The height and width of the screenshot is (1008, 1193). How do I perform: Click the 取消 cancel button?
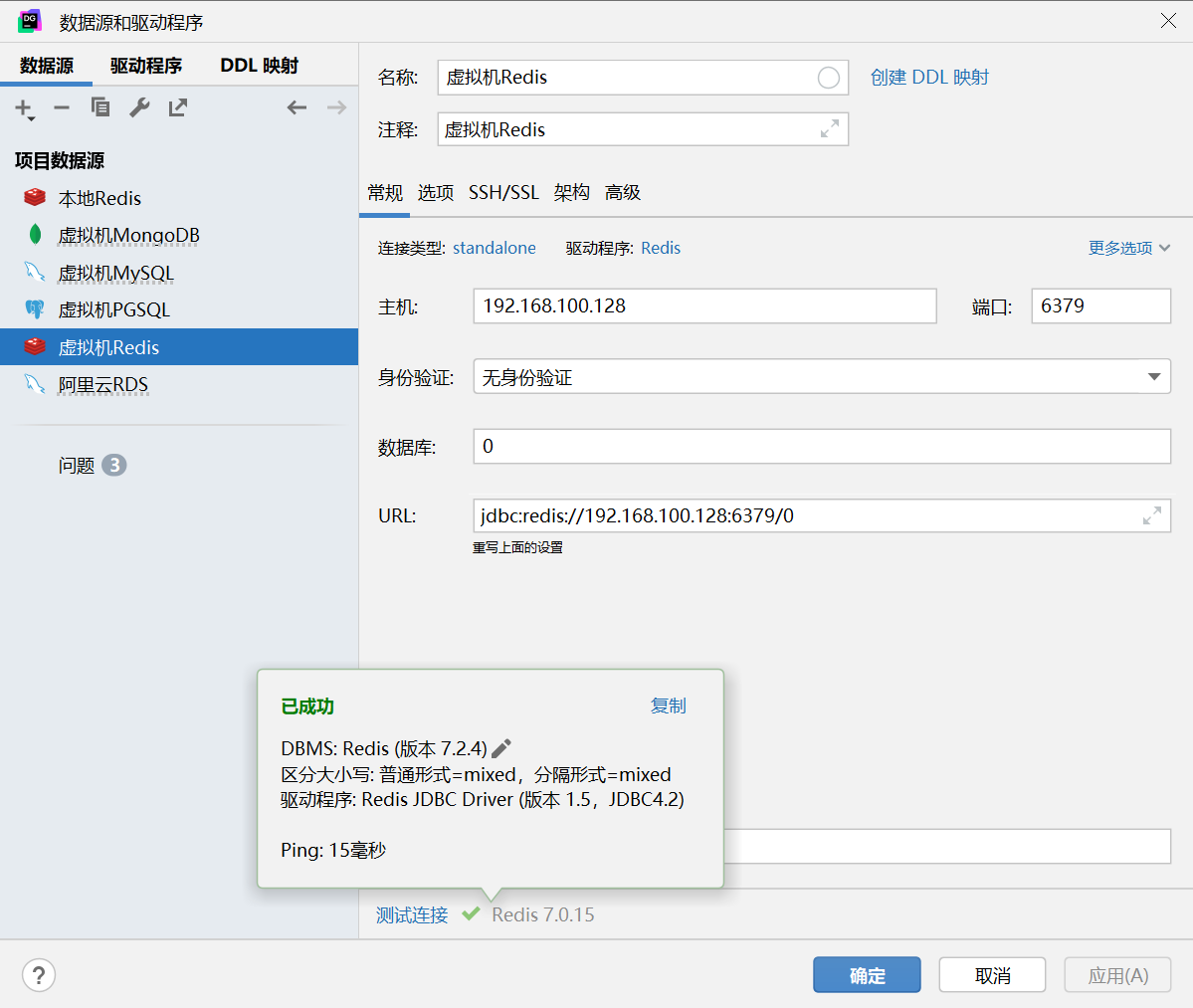992,975
